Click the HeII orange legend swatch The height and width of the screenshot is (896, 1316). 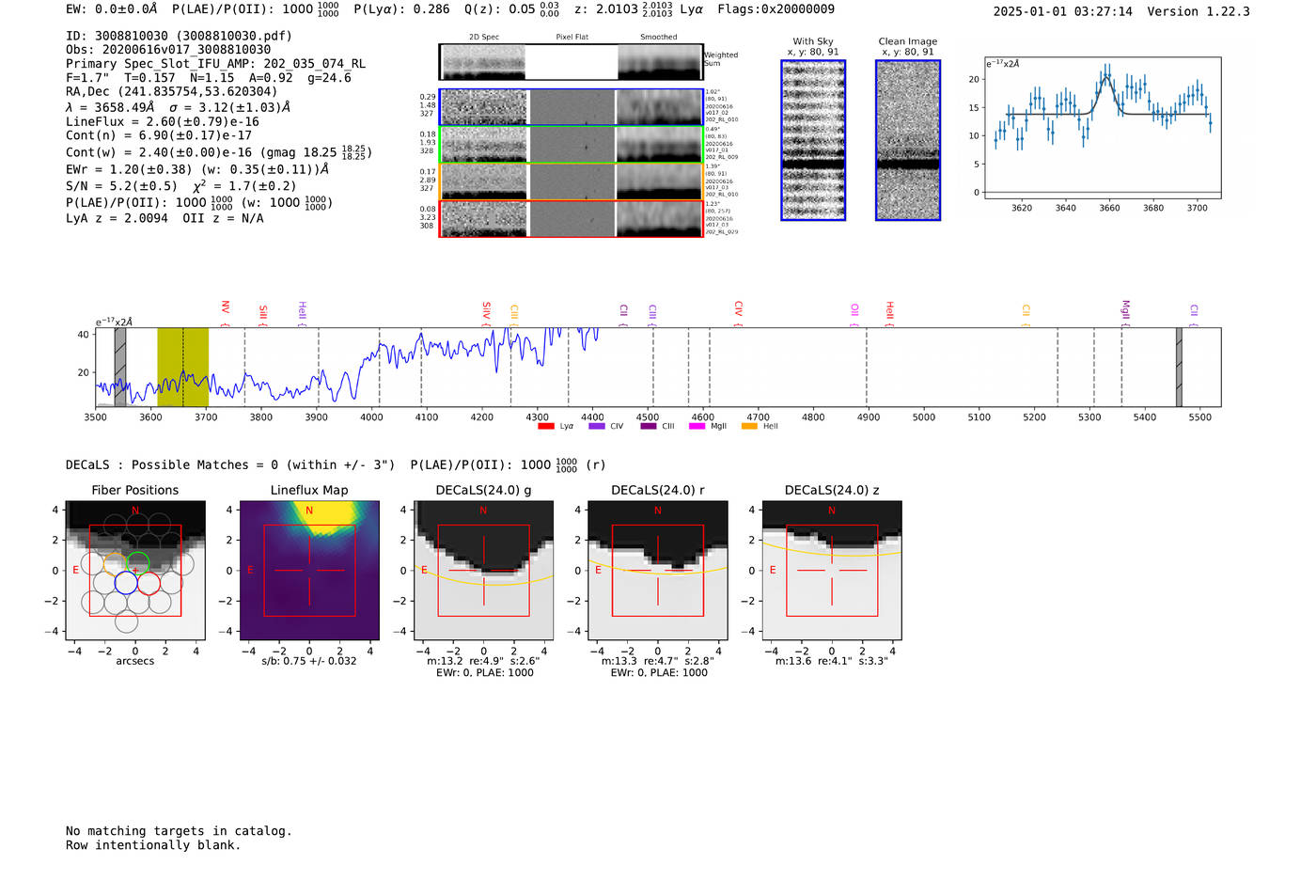click(749, 426)
